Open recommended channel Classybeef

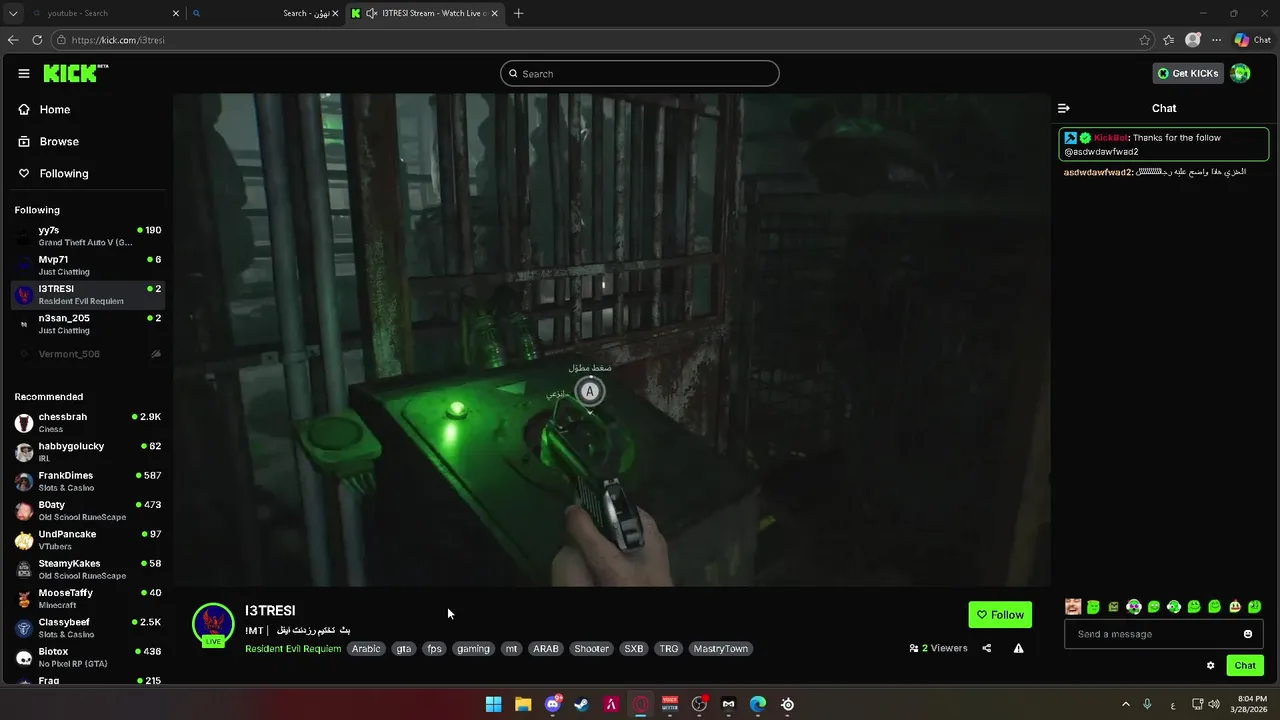point(88,627)
